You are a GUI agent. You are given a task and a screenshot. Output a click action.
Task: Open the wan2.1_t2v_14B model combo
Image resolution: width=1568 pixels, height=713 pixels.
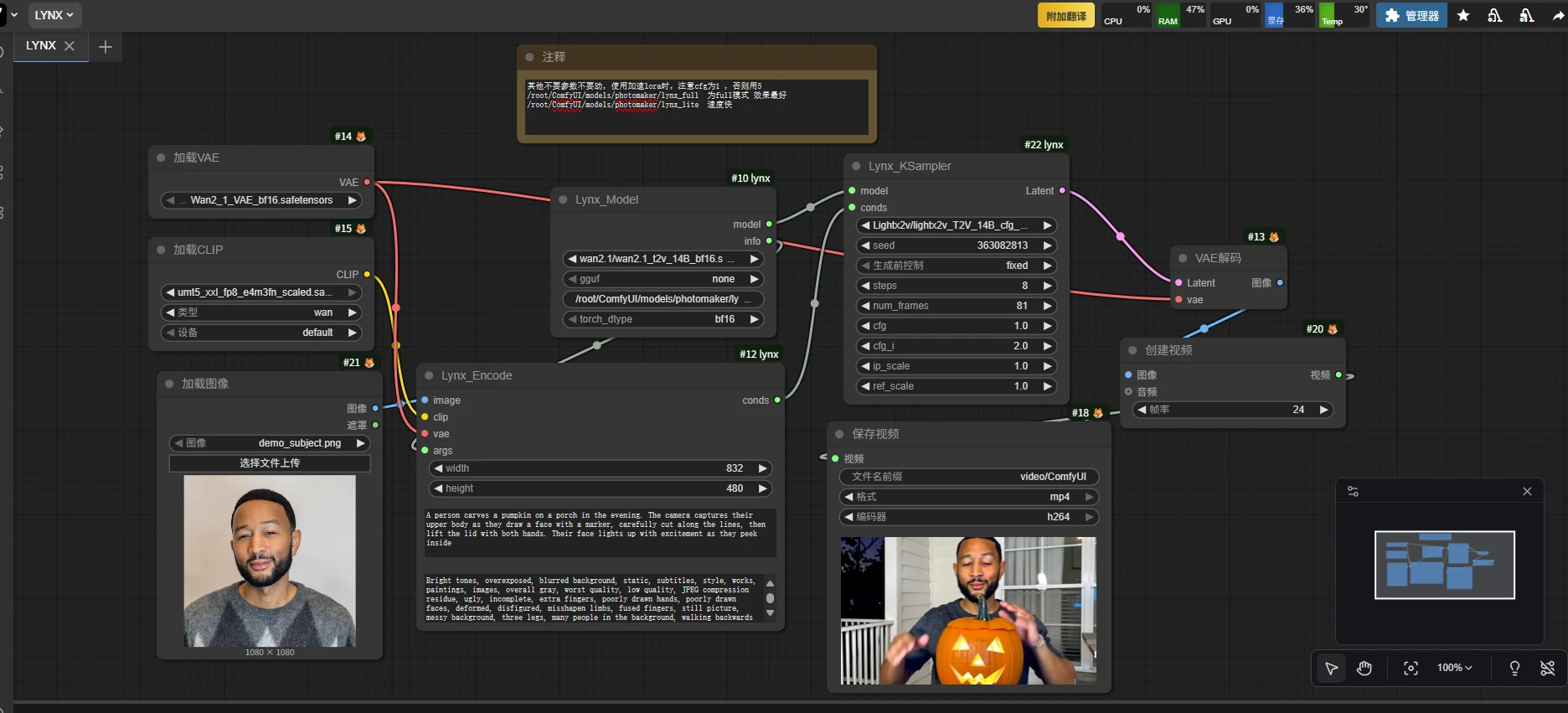pos(663,259)
